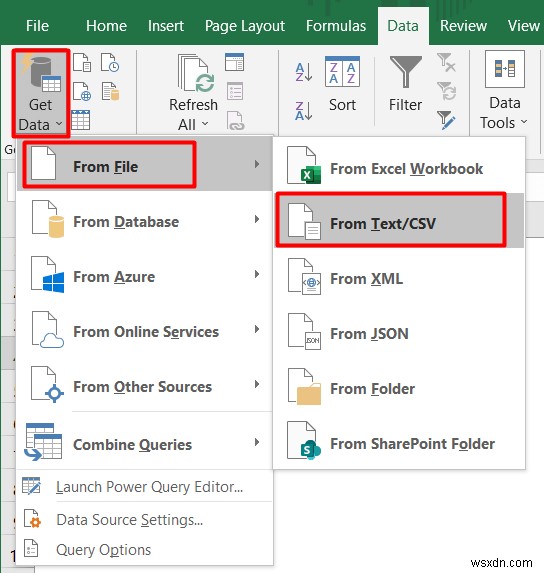Select From File menu entry
The width and height of the screenshot is (544, 573).
point(145,165)
